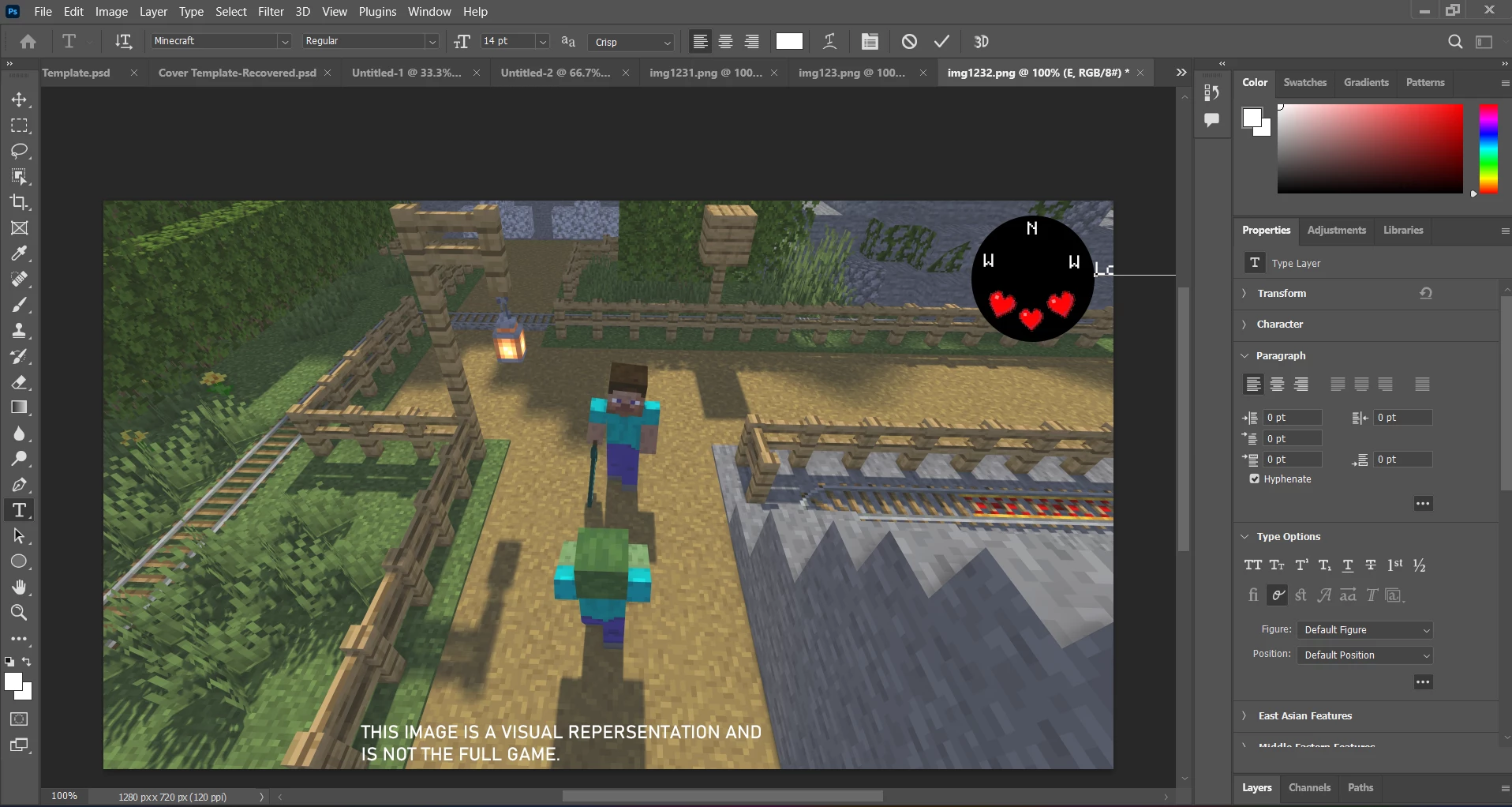Image resolution: width=1512 pixels, height=807 pixels.
Task: Switch to the Channels tab
Action: point(1309,788)
